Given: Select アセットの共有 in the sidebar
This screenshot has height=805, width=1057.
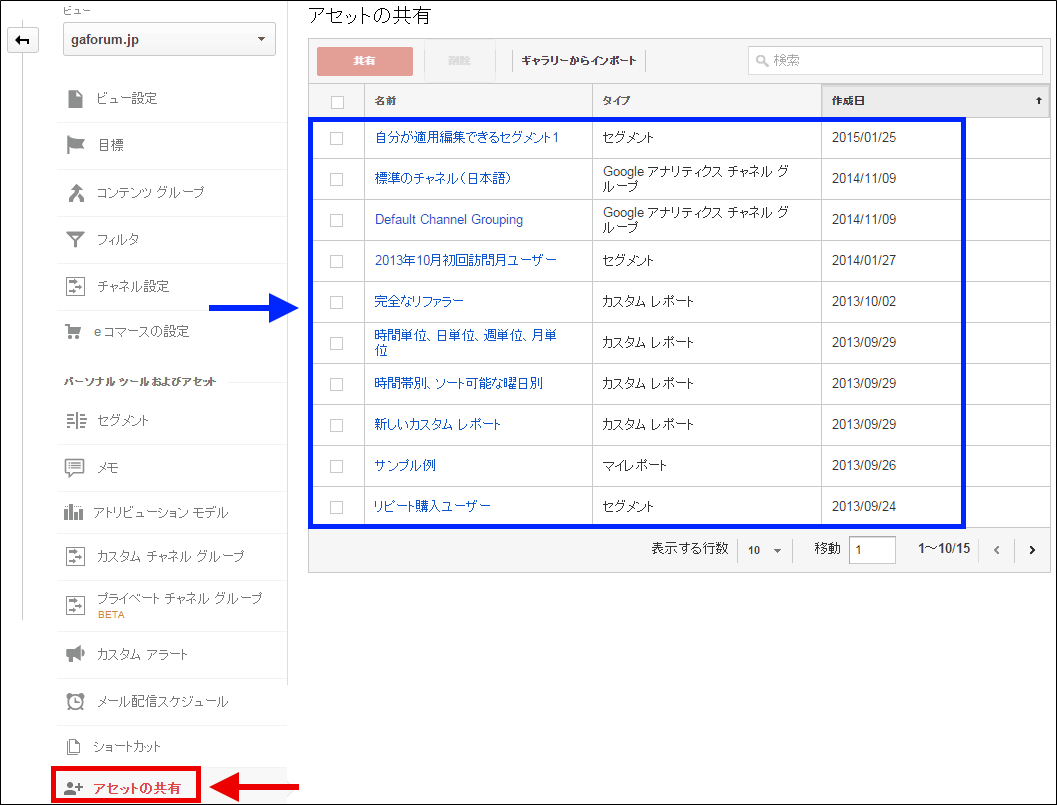Looking at the screenshot, I should 137,788.
